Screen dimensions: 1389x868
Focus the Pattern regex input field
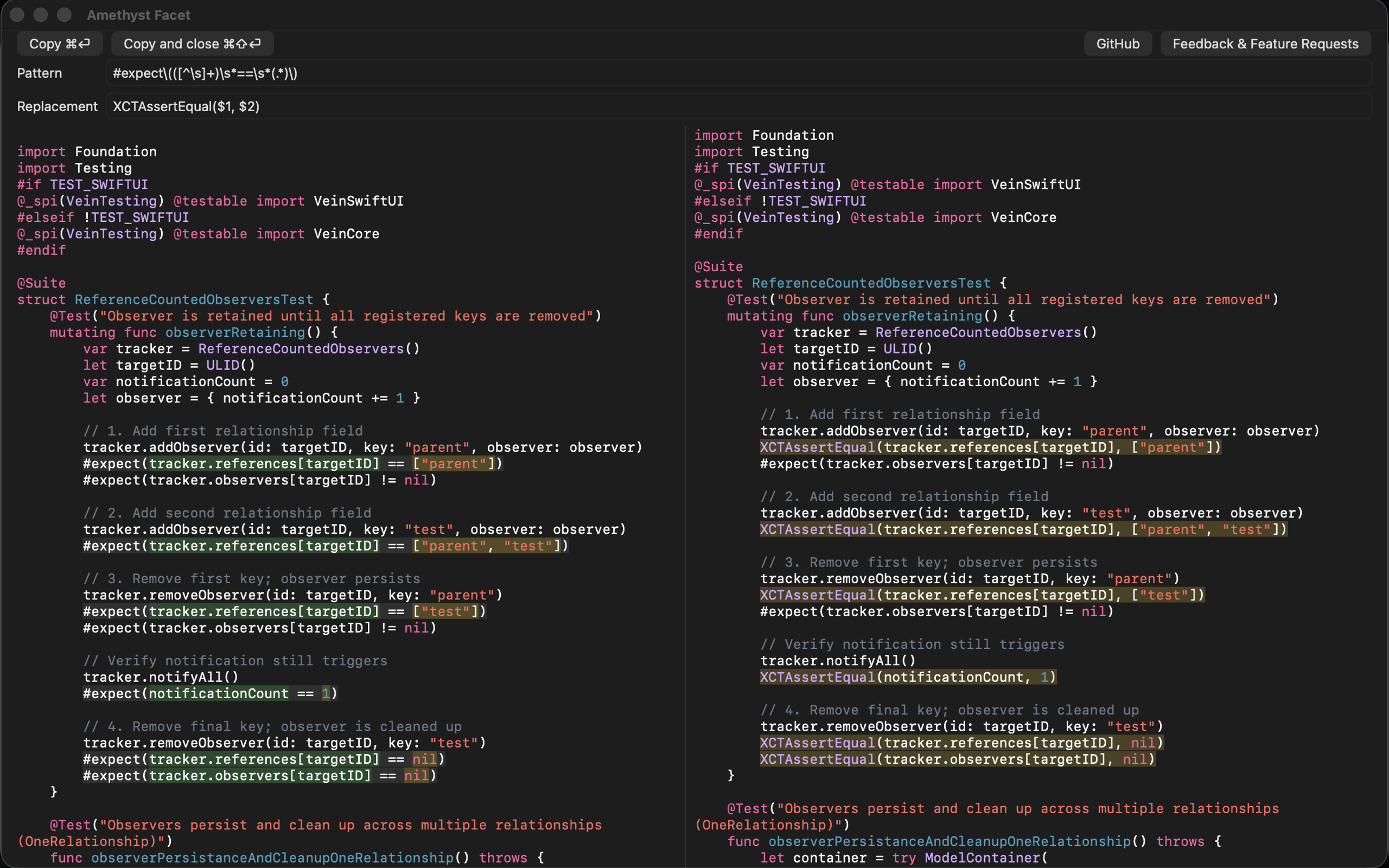pos(738,73)
